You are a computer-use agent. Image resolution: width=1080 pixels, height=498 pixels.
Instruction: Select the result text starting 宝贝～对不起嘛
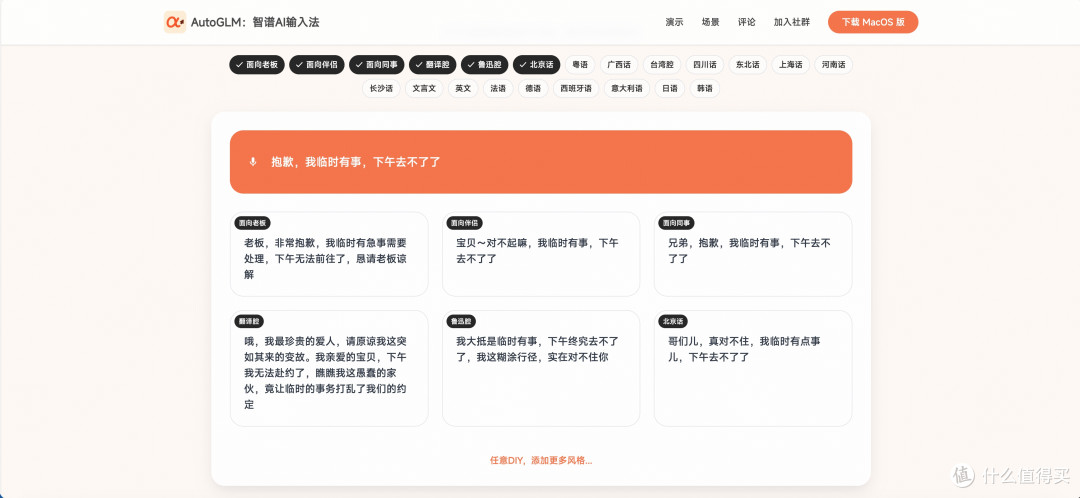[x=537, y=251]
